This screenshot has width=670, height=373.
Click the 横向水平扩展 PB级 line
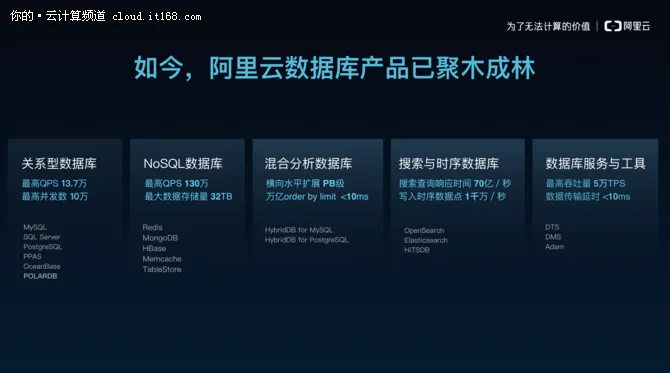point(305,183)
